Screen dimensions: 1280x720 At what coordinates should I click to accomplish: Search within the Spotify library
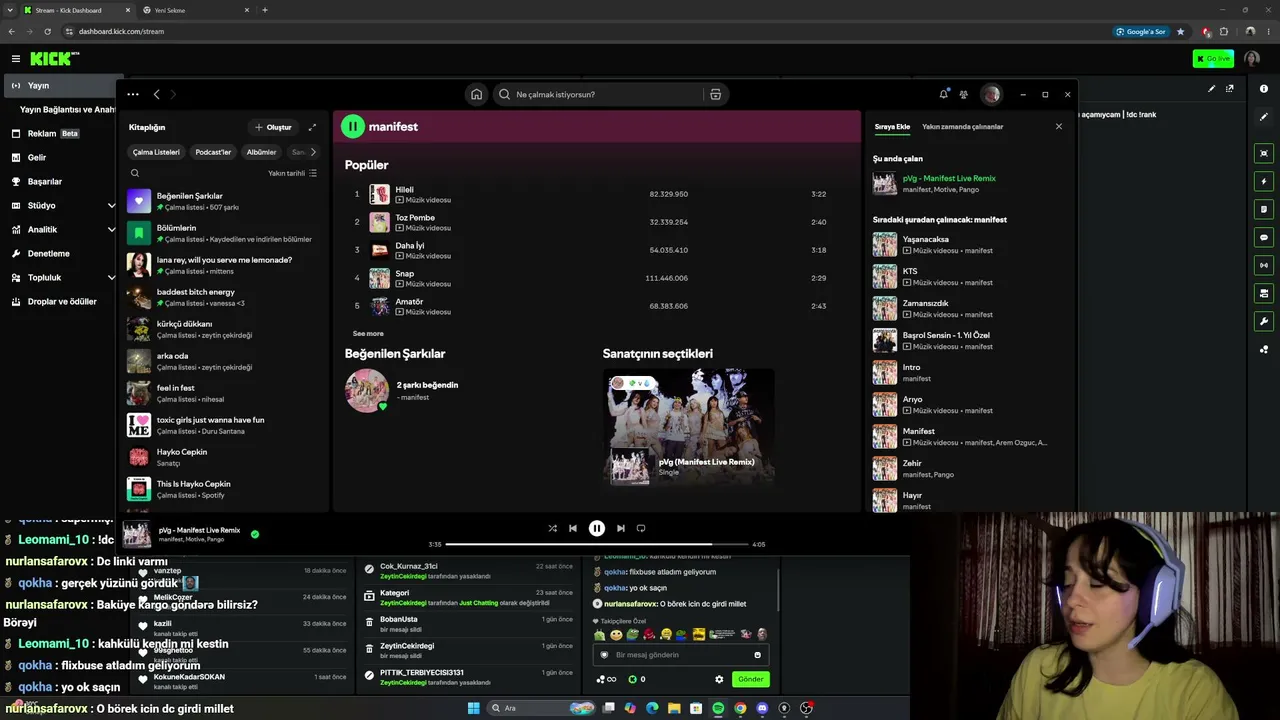pyautogui.click(x=135, y=173)
